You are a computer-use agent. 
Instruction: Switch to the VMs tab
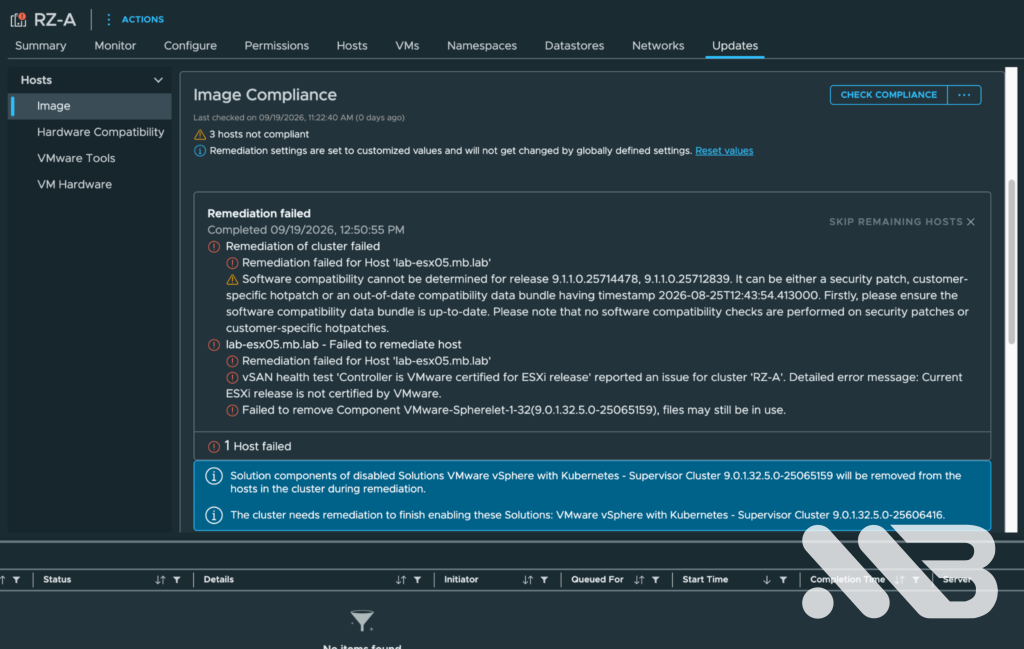(x=407, y=46)
